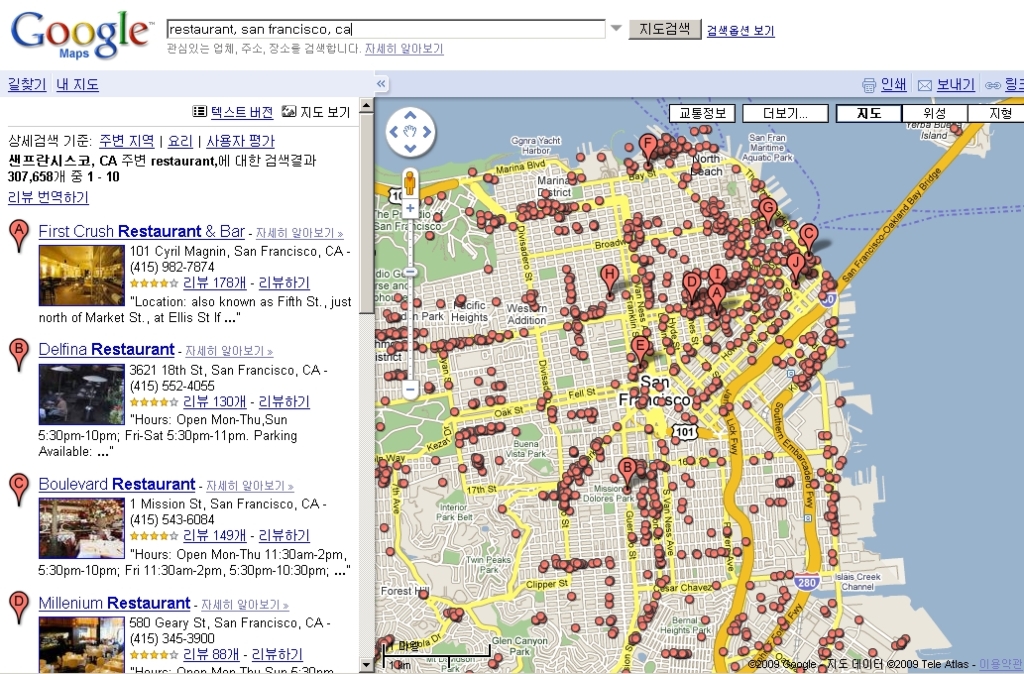Open Delfina restaurant photo thumbnail
Image resolution: width=1024 pixels, height=674 pixels.
82,394
